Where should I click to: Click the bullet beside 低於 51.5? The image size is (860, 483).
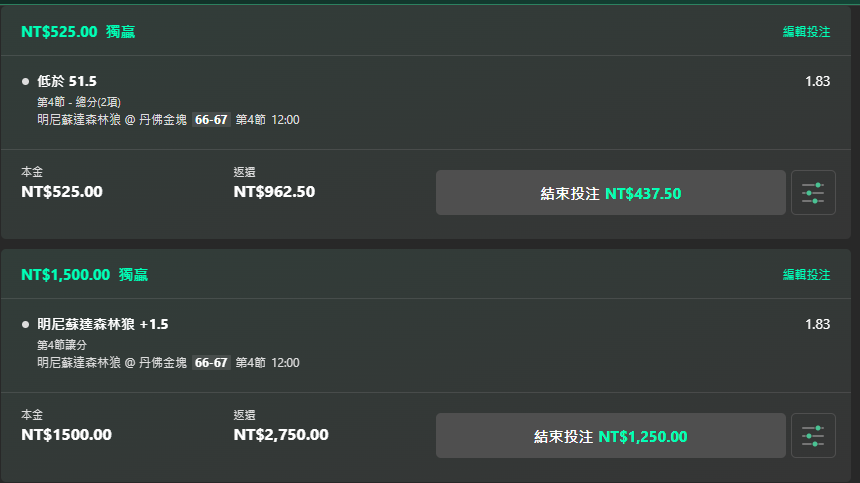pyautogui.click(x=25, y=82)
